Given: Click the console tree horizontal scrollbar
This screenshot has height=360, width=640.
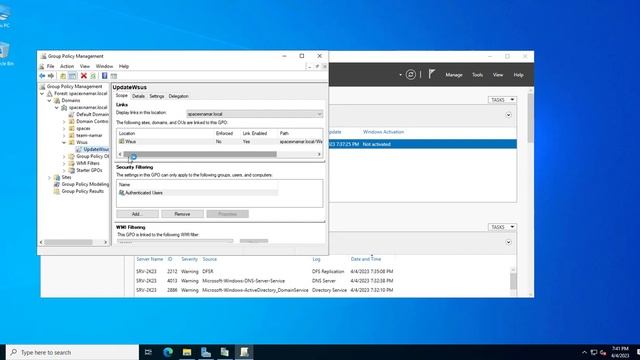Looking at the screenshot, I should point(68,242).
